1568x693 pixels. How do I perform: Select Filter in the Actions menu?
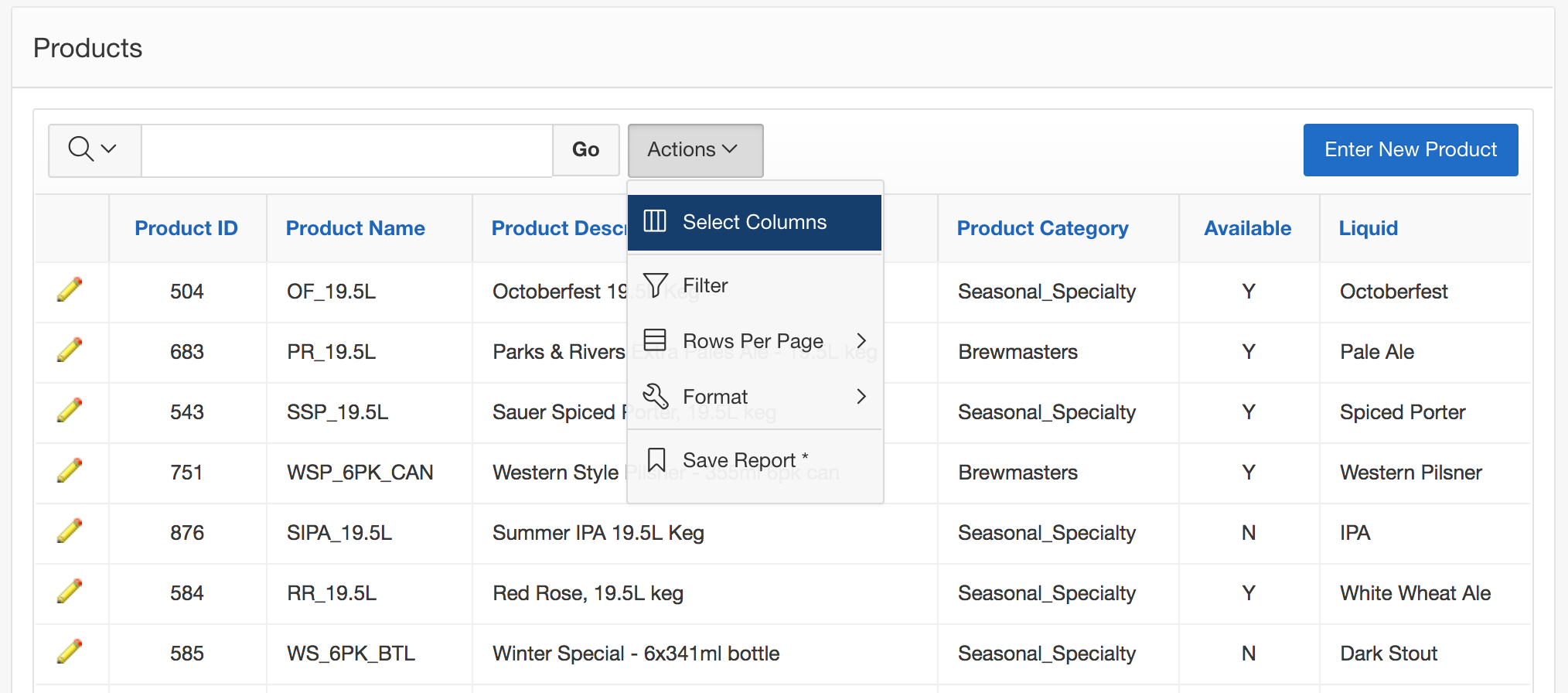tap(705, 286)
